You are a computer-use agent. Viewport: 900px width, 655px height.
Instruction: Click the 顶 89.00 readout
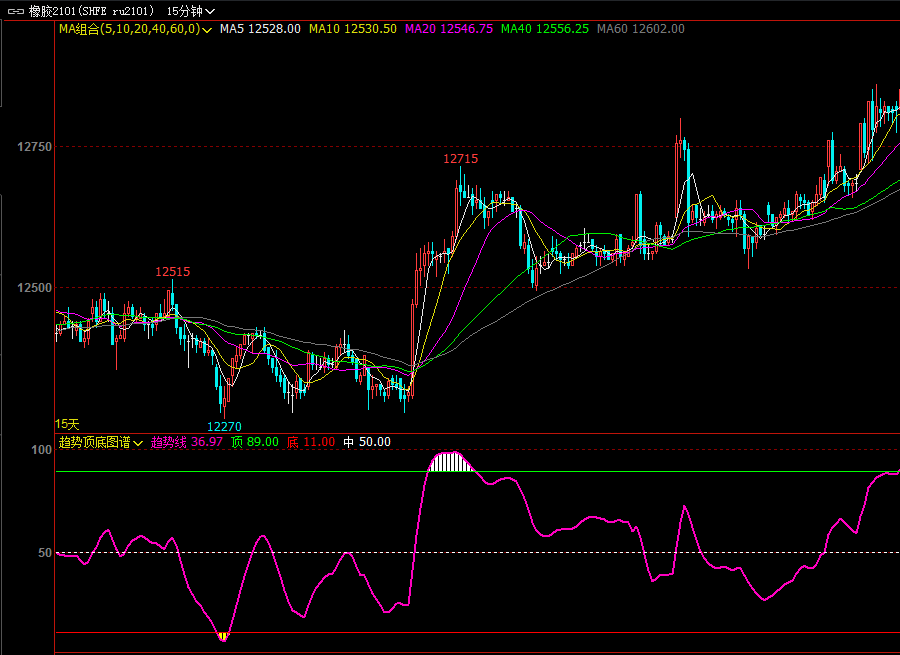(255, 442)
